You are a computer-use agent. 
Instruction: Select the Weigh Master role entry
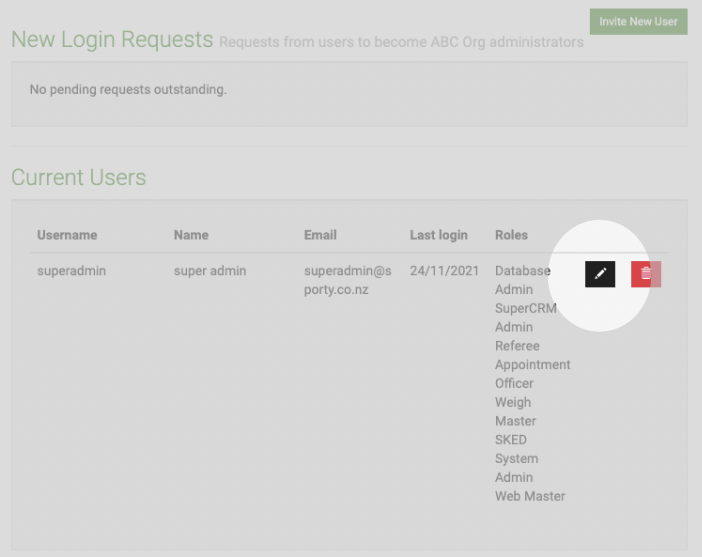click(516, 411)
